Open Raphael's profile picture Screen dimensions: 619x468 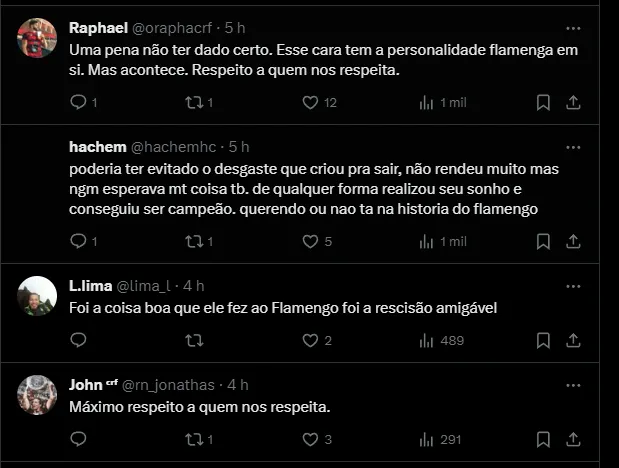[x=37, y=37]
